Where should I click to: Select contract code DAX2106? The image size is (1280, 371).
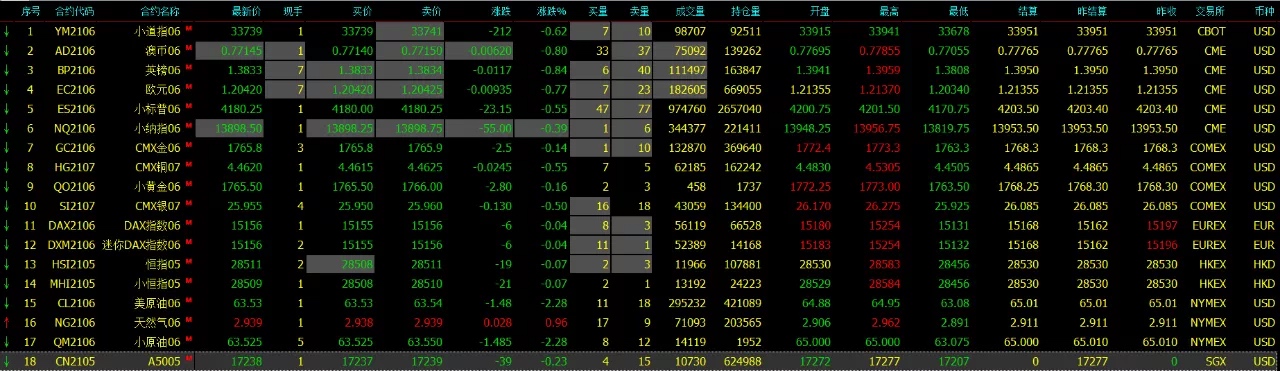(72, 226)
